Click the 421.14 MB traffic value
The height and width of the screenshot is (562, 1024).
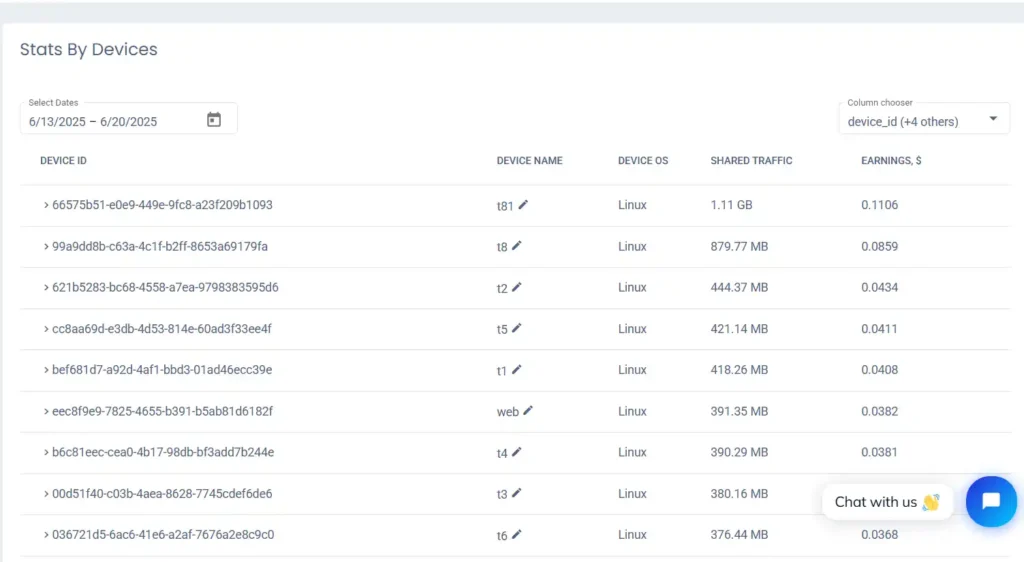(739, 328)
